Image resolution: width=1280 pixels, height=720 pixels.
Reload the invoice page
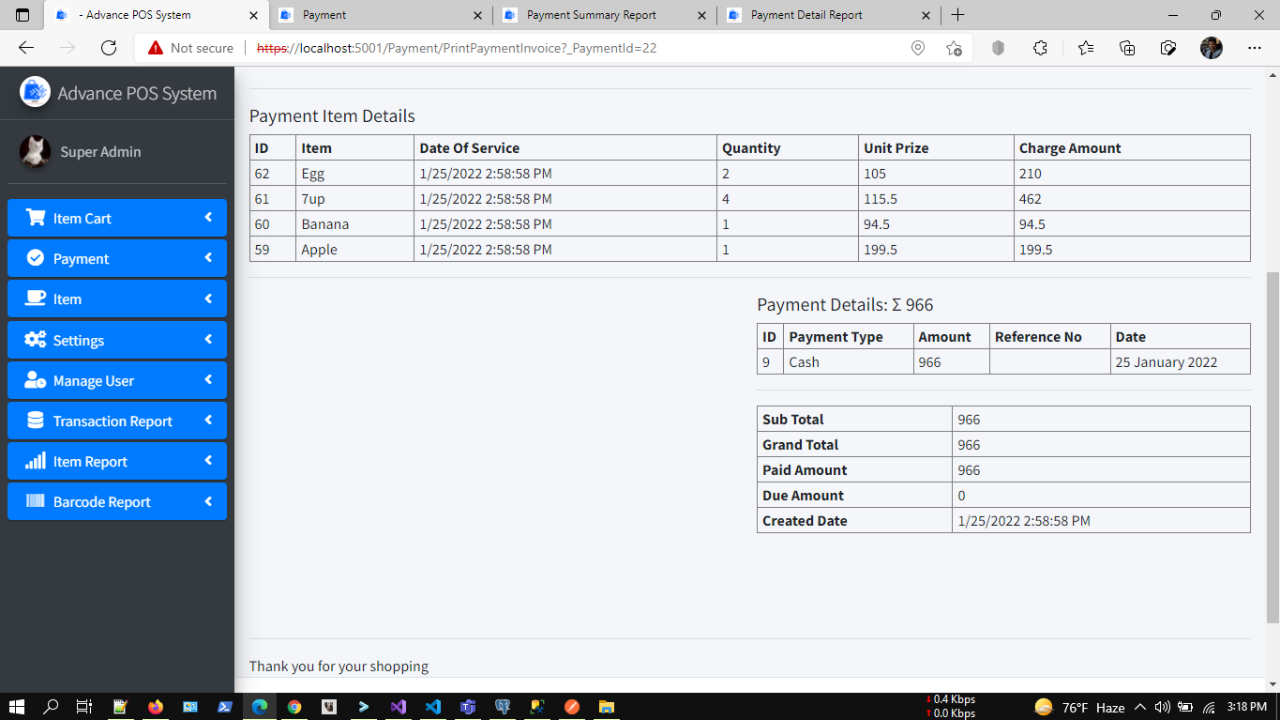click(x=110, y=47)
